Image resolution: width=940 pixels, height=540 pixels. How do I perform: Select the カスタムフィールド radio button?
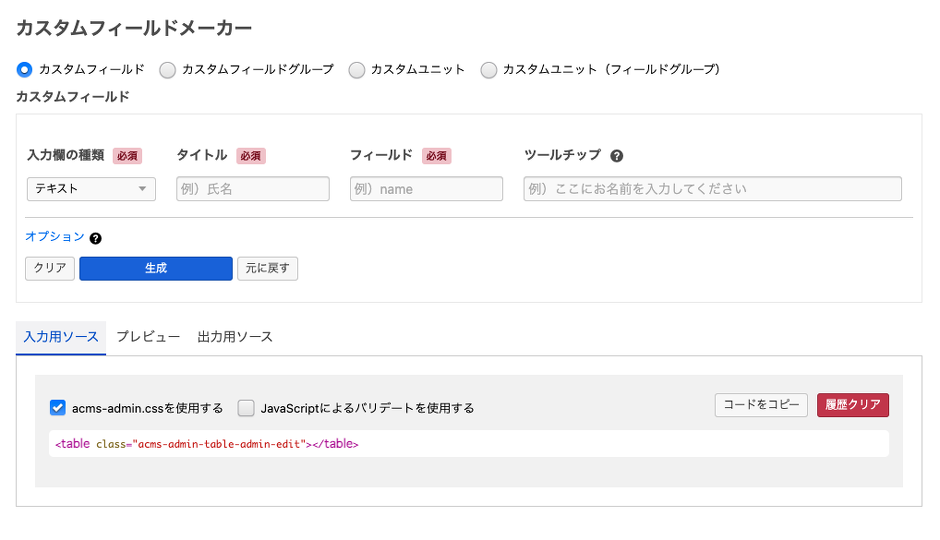click(25, 70)
